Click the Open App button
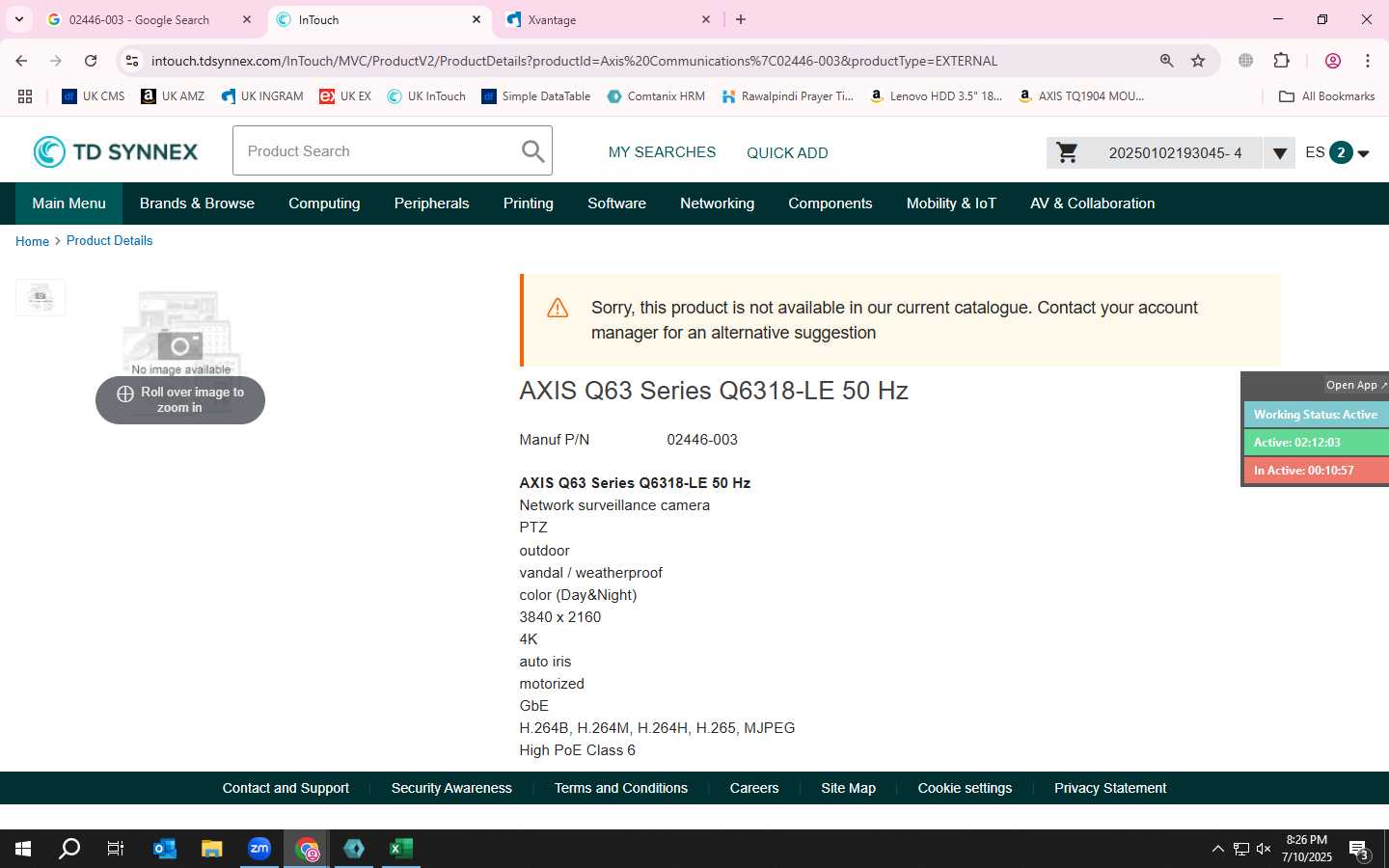The height and width of the screenshot is (868, 1389). point(1355,385)
